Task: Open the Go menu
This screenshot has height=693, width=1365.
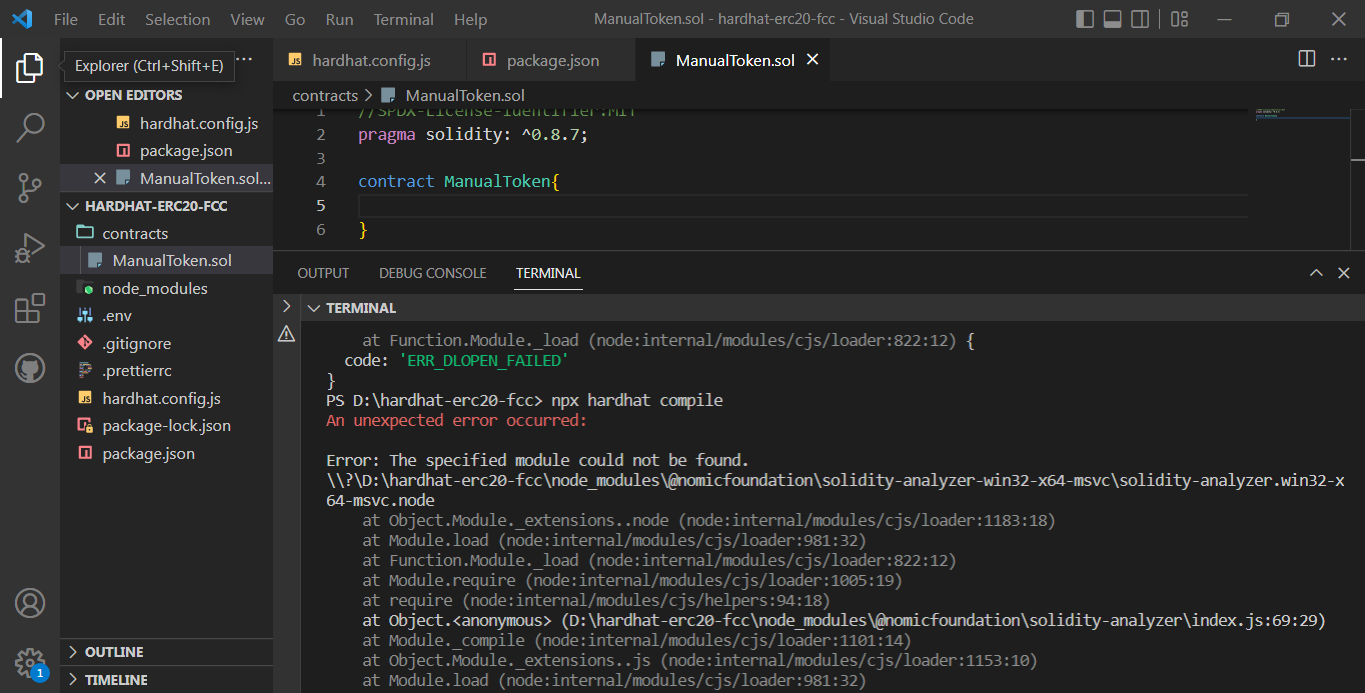Action: coord(295,19)
